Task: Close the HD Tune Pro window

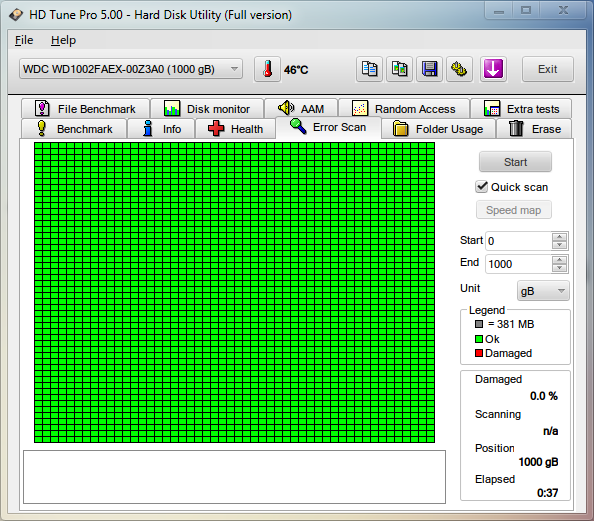Action: 563,10
